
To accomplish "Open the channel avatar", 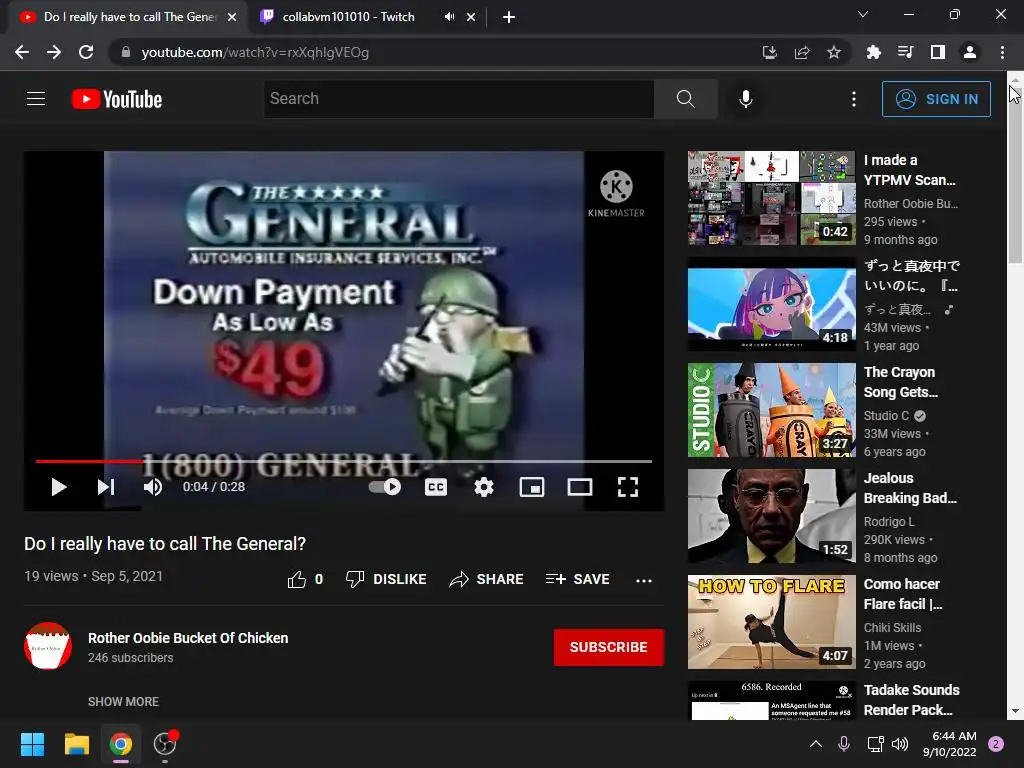I will 48,646.
